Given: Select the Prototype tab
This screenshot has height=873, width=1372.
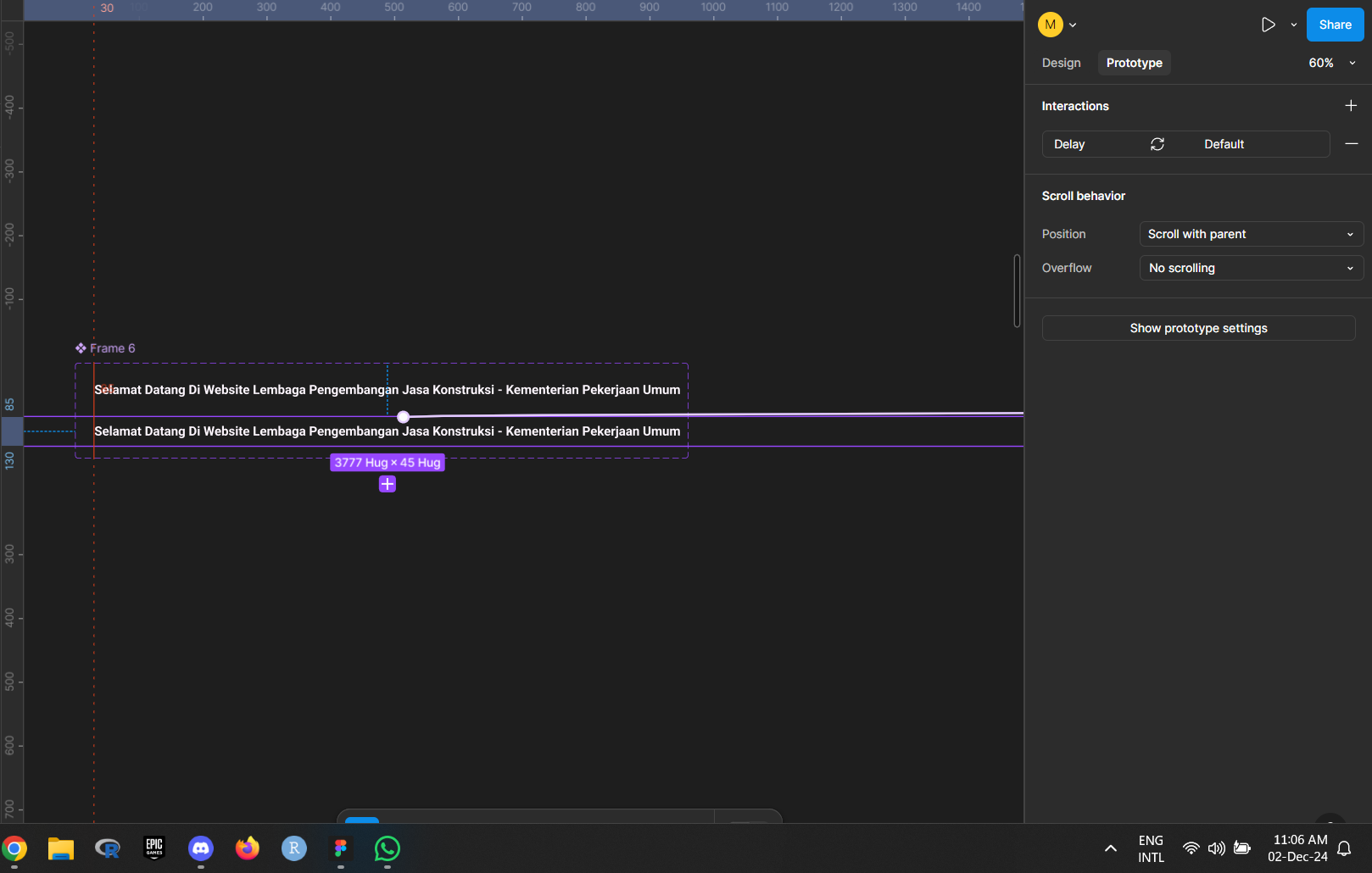Looking at the screenshot, I should (x=1134, y=63).
